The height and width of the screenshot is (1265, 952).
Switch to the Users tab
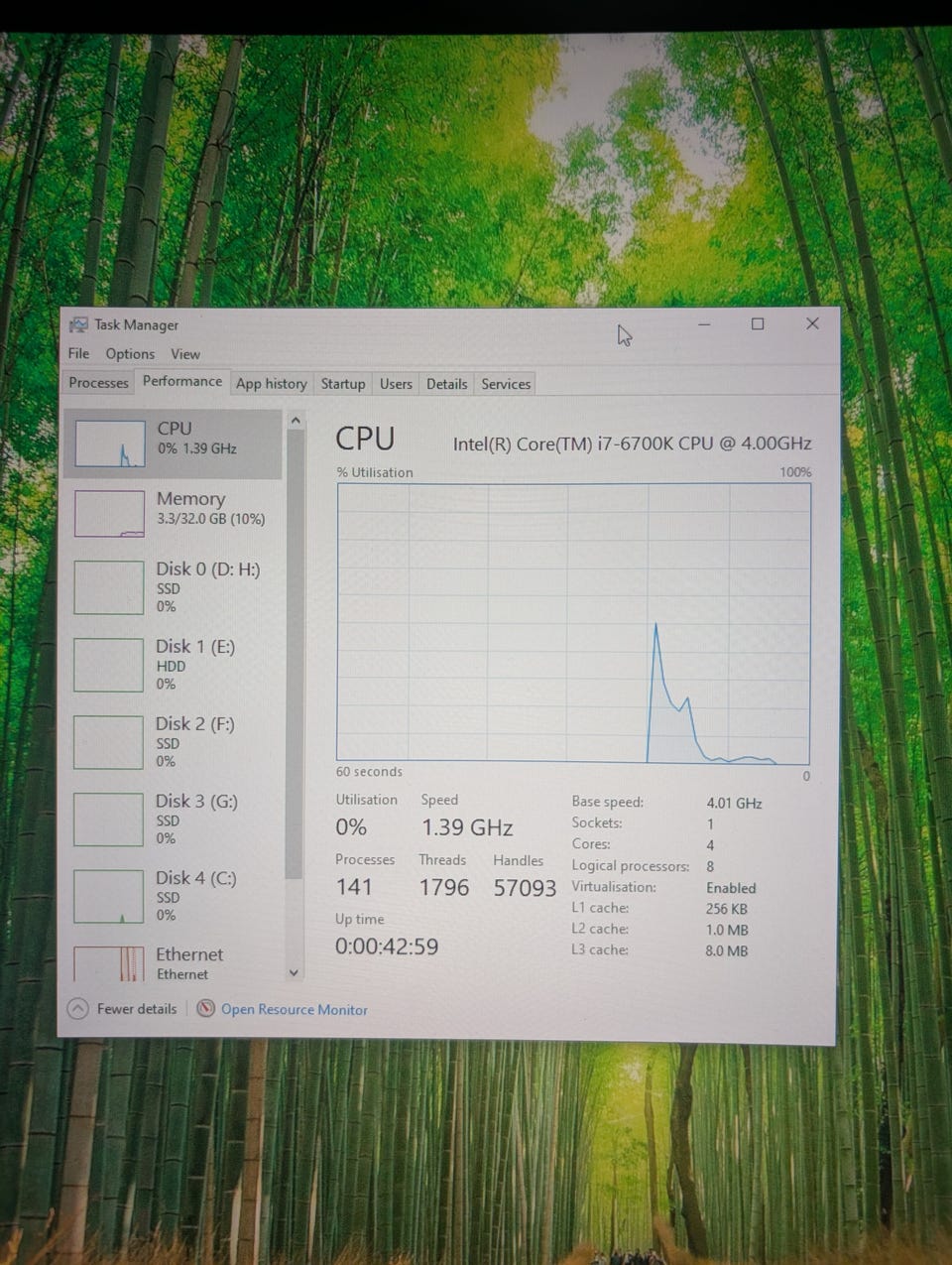[396, 384]
